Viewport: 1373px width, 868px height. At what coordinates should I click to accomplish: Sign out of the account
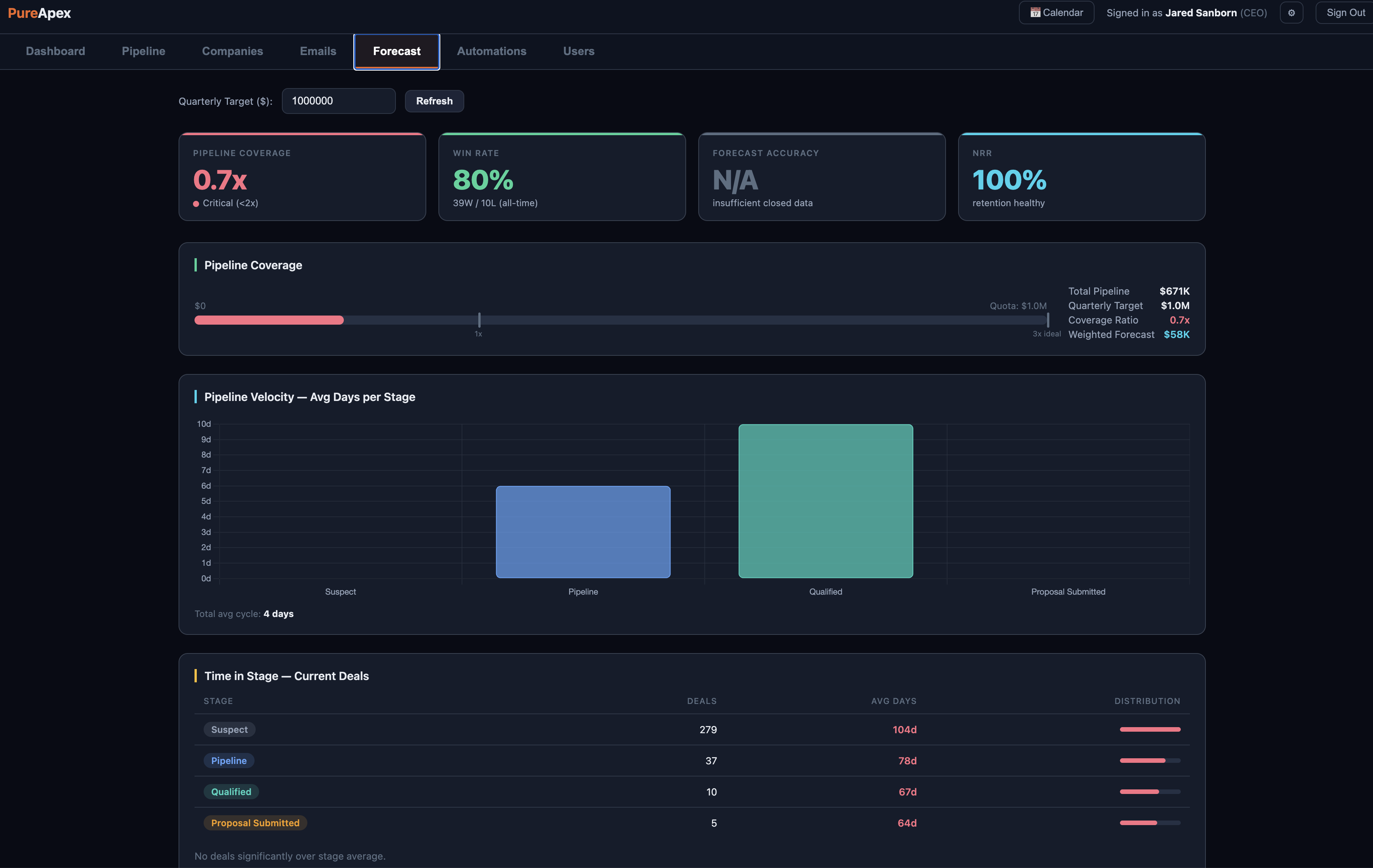[1345, 13]
